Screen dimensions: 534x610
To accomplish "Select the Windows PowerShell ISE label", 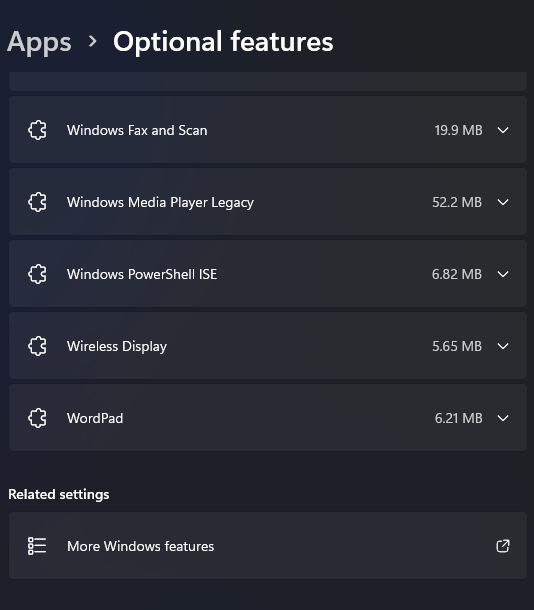I will [x=142, y=274].
